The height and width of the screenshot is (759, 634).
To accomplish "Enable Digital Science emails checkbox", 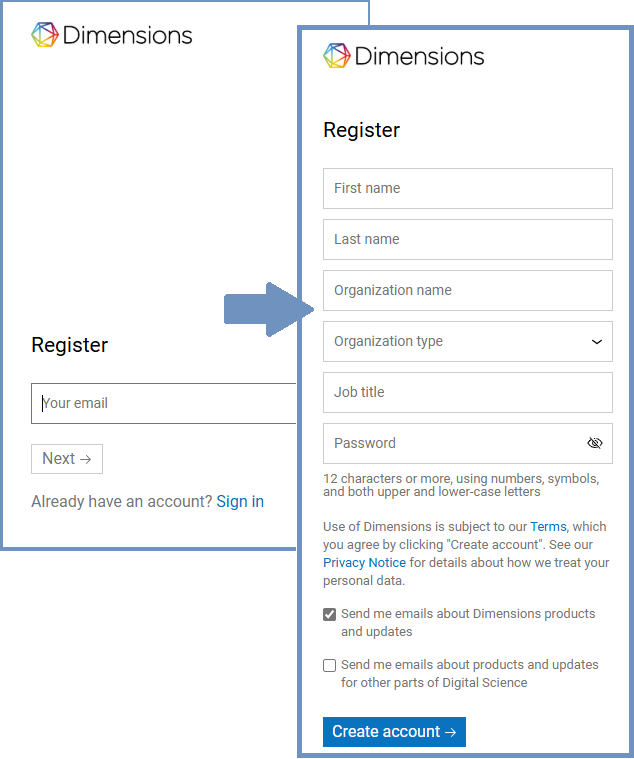I will (x=330, y=666).
